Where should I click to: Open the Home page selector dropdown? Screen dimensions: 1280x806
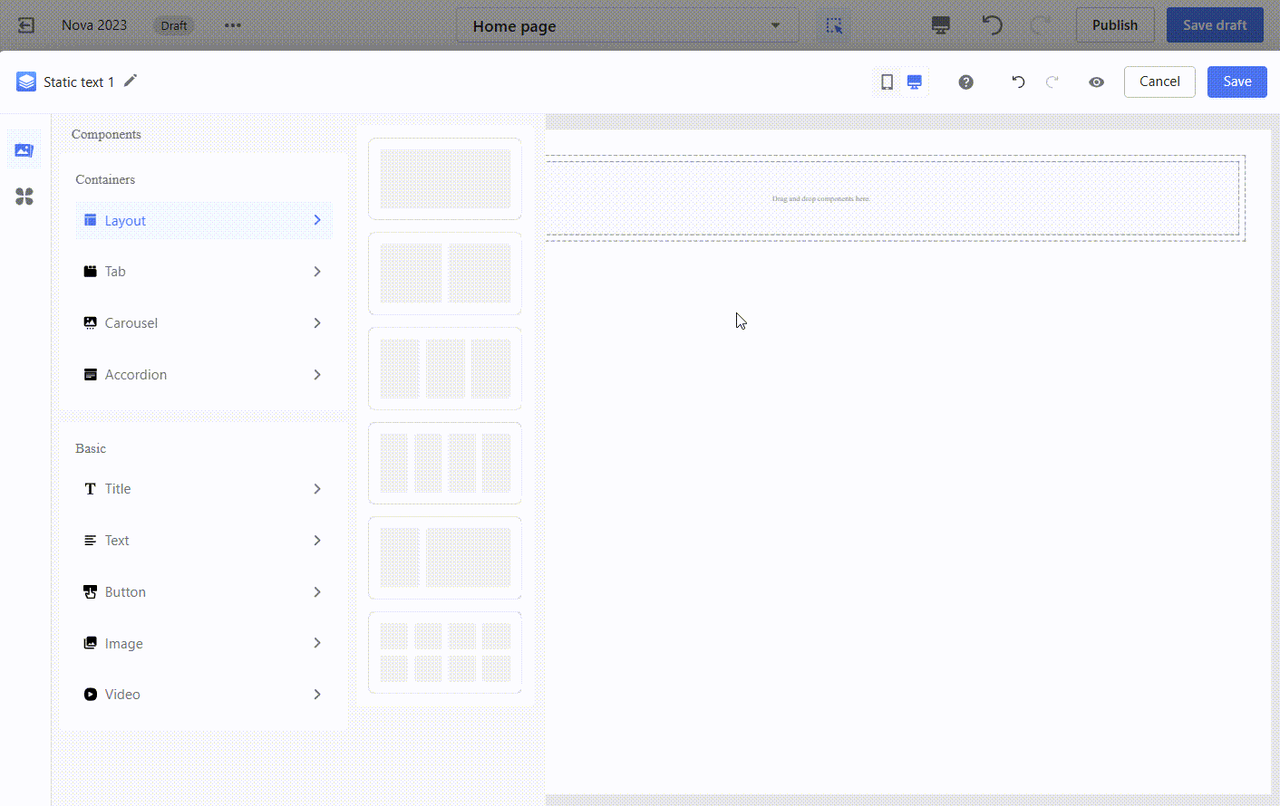[627, 26]
